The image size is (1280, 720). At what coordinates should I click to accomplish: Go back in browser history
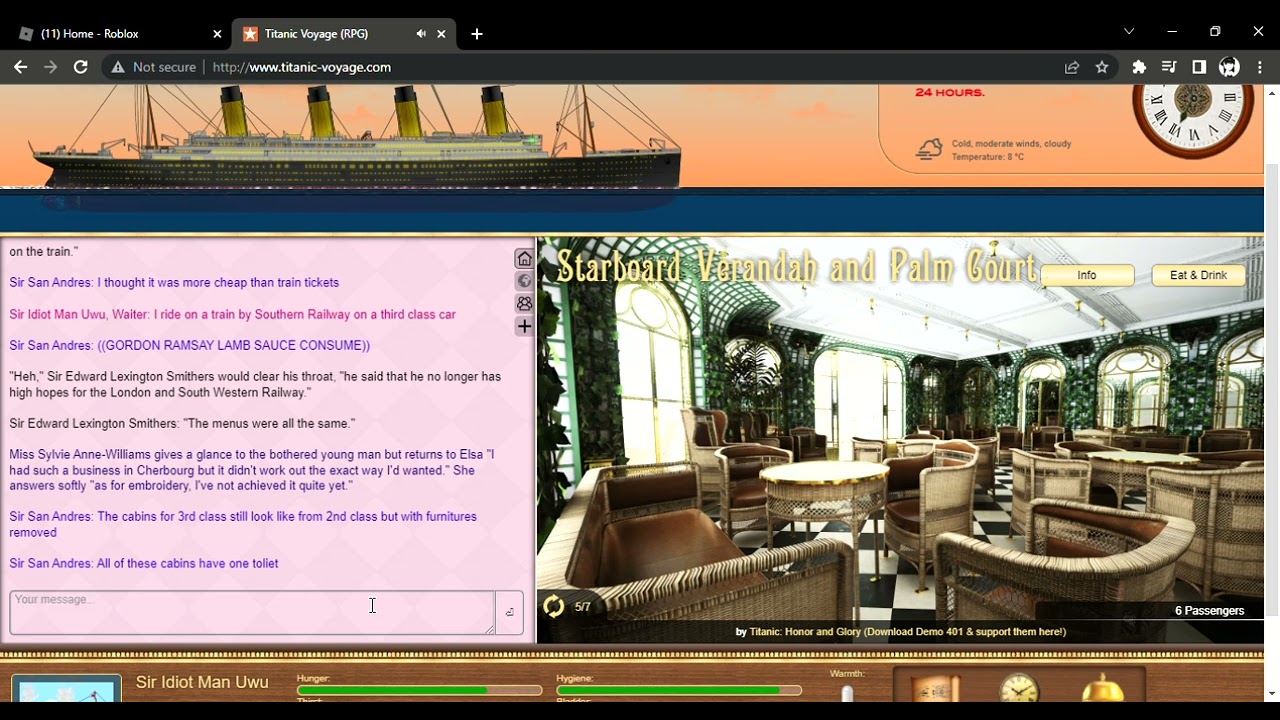click(x=20, y=67)
